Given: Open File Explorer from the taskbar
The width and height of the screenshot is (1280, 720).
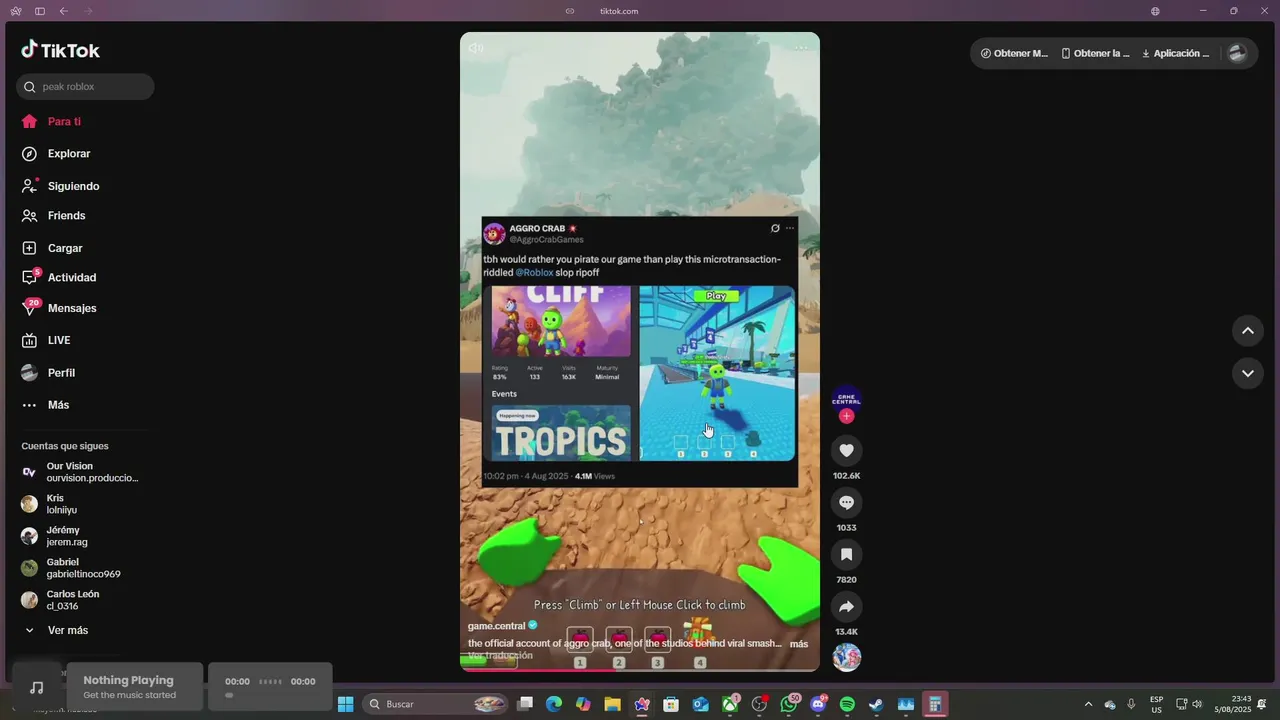Looking at the screenshot, I should click(612, 705).
